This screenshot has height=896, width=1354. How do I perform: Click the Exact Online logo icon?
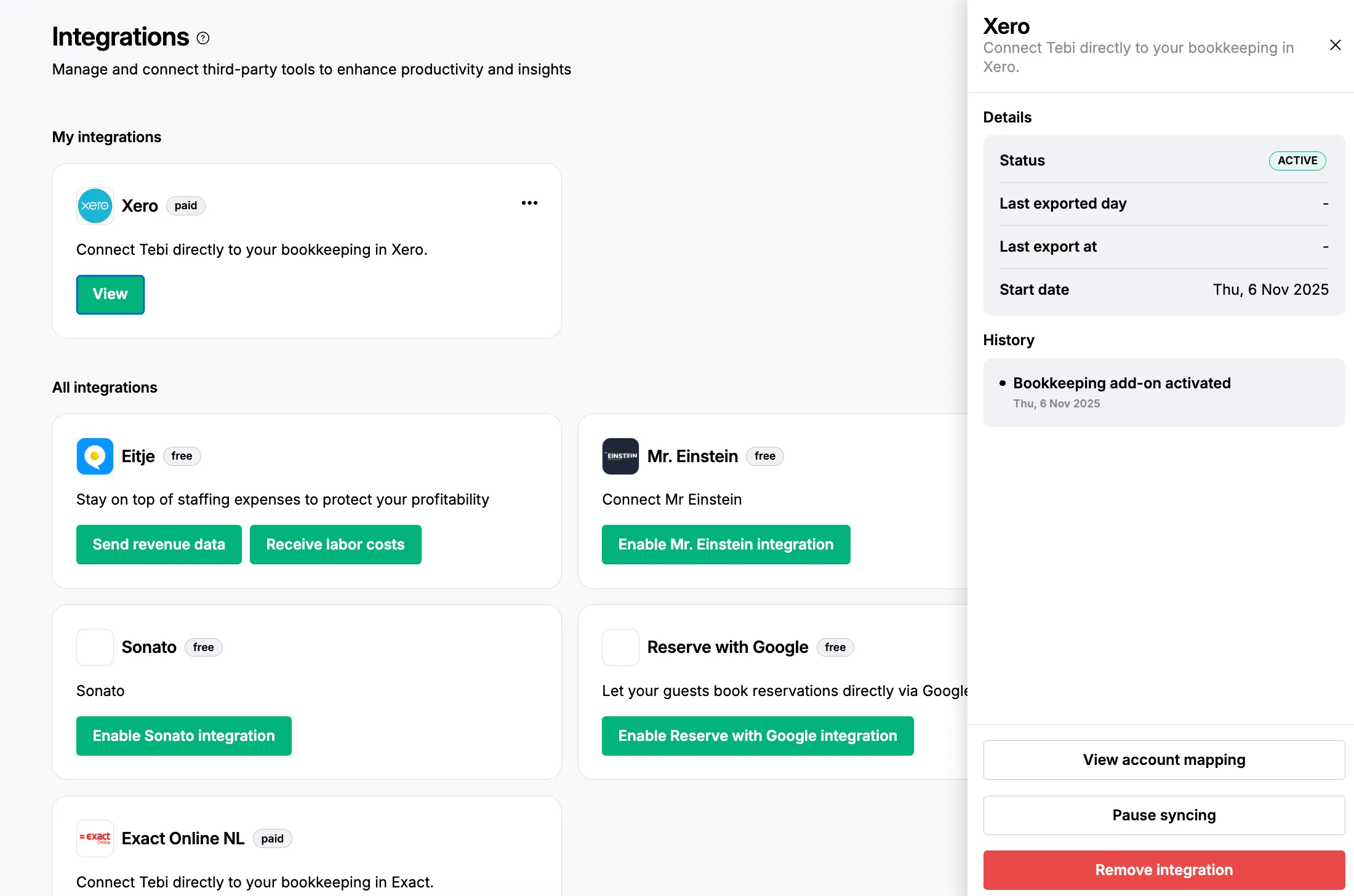point(95,838)
